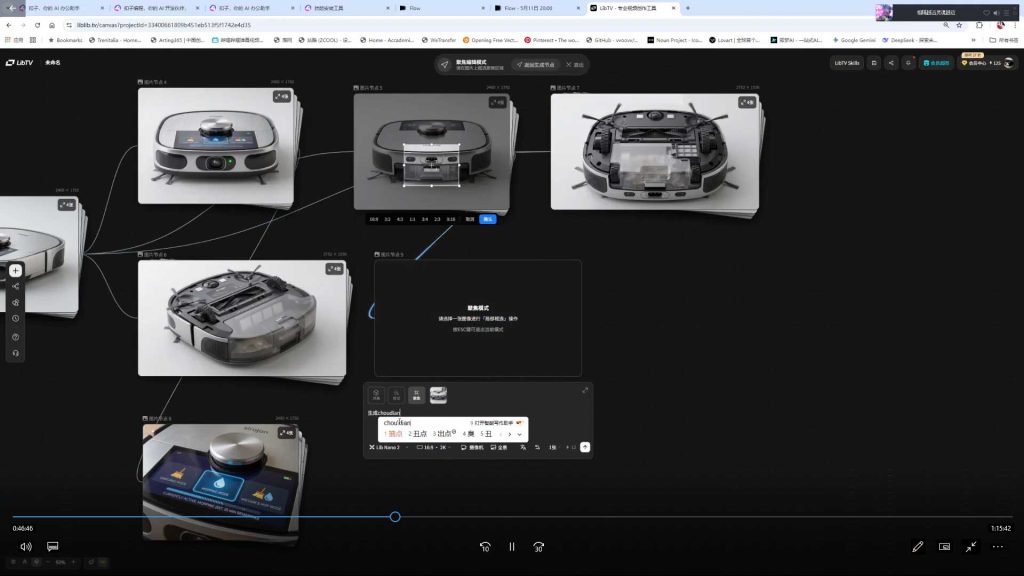Open the video player pen annotation tool
Viewport: 1024px width, 576px height.
(918, 547)
